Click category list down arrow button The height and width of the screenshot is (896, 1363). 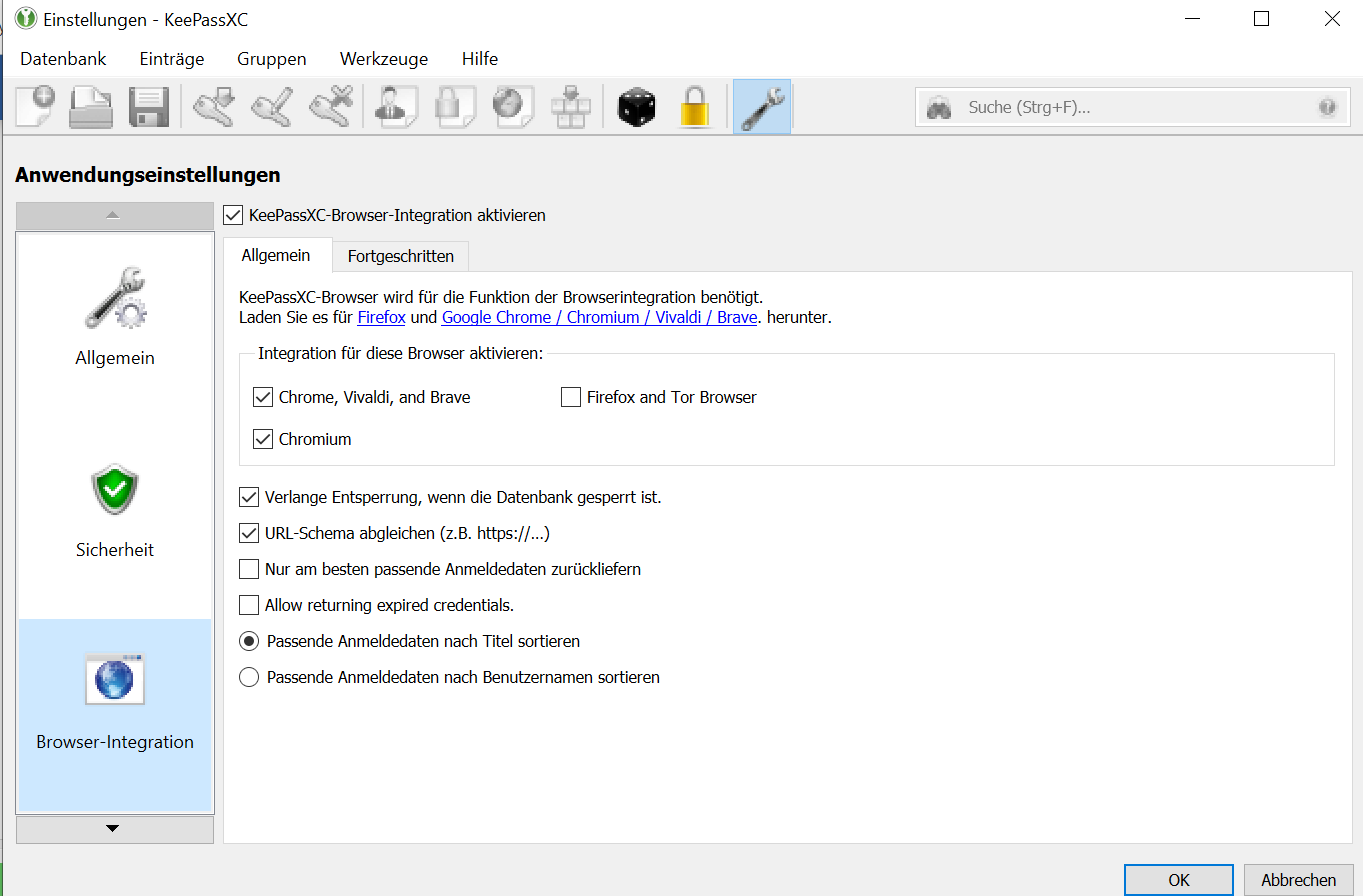pyautogui.click(x=115, y=829)
